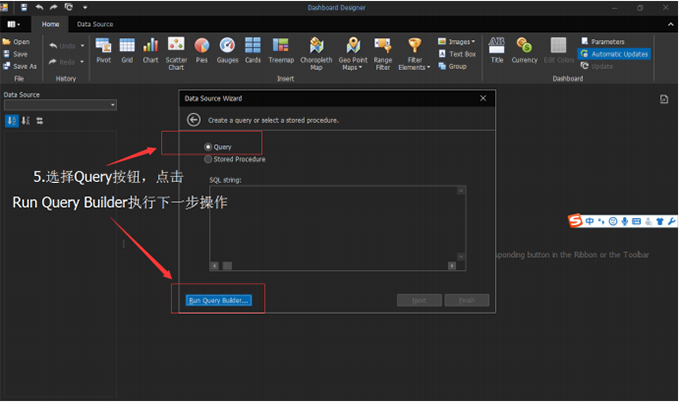Insert a Gauges item
Image resolution: width=680 pixels, height=402 pixels.
pyautogui.click(x=227, y=51)
